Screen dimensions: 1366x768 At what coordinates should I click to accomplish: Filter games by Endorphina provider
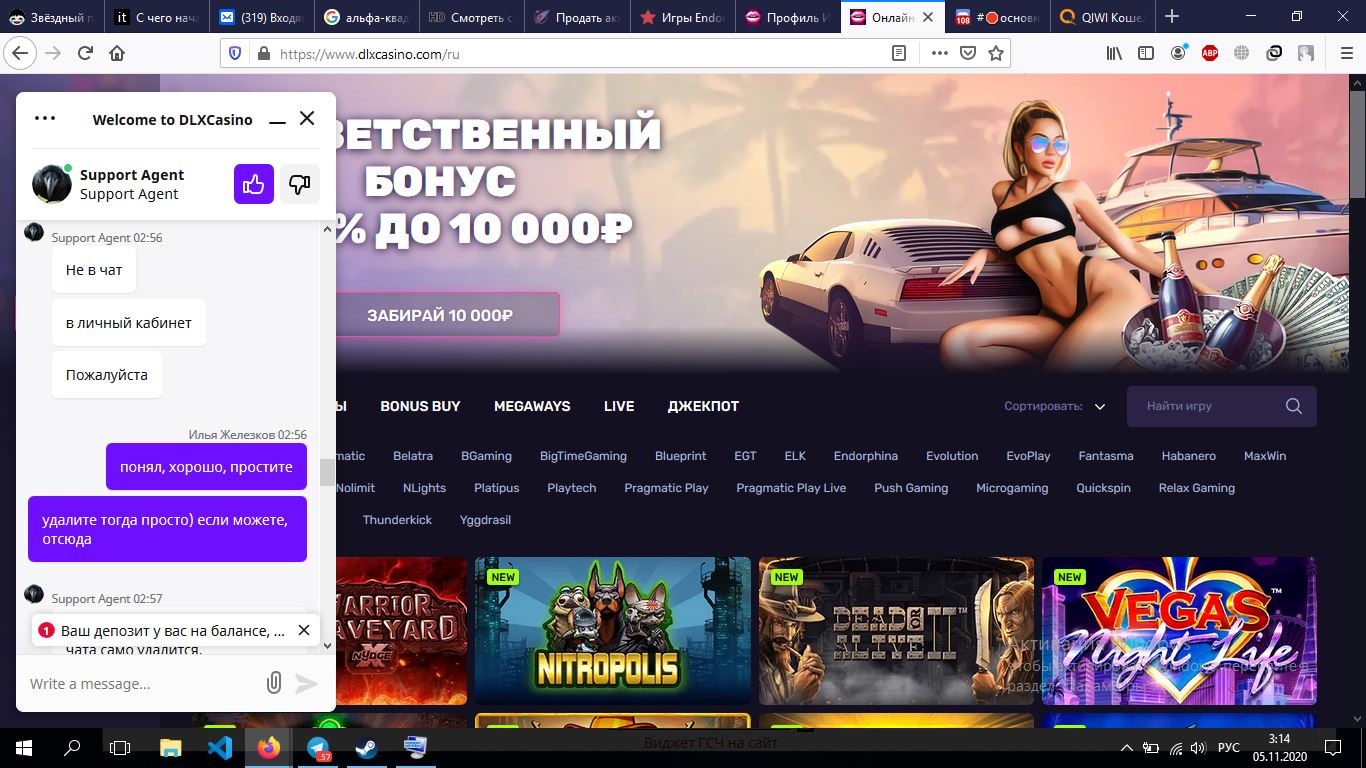[x=866, y=456]
